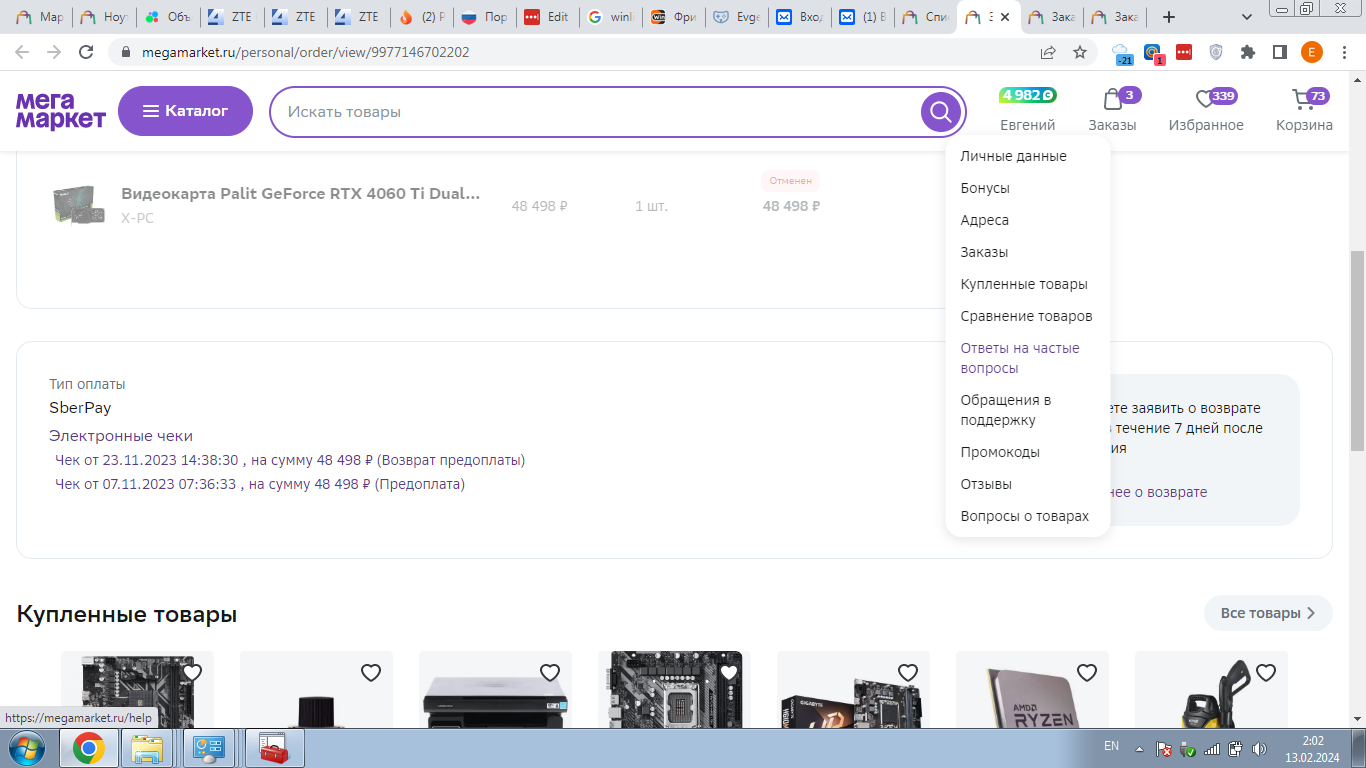Click the Megamarket logo
Screen dimensions: 1366x768
[61, 111]
